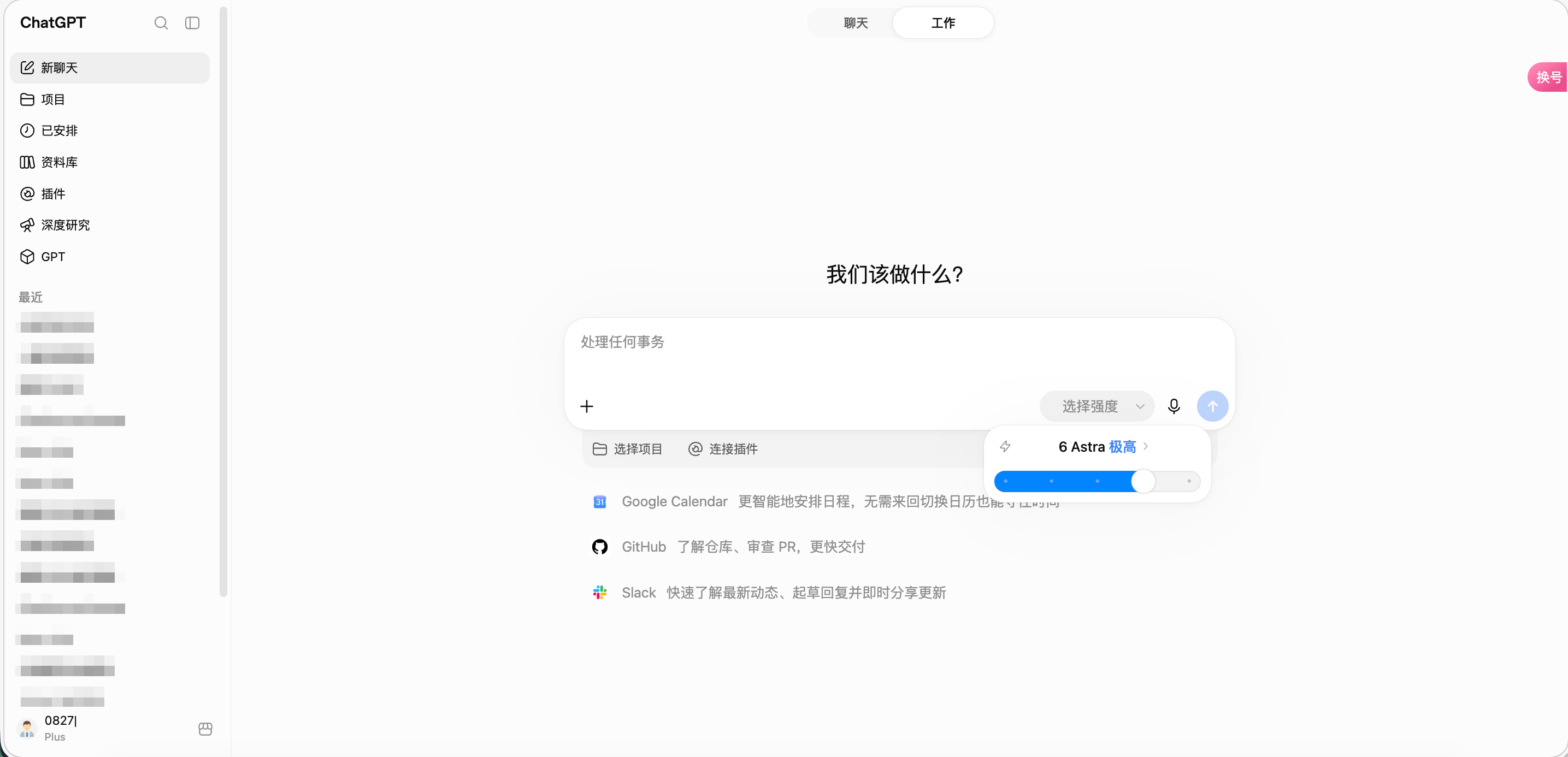This screenshot has height=757, width=1568.
Task: Click the Slack logo icon
Action: click(599, 593)
